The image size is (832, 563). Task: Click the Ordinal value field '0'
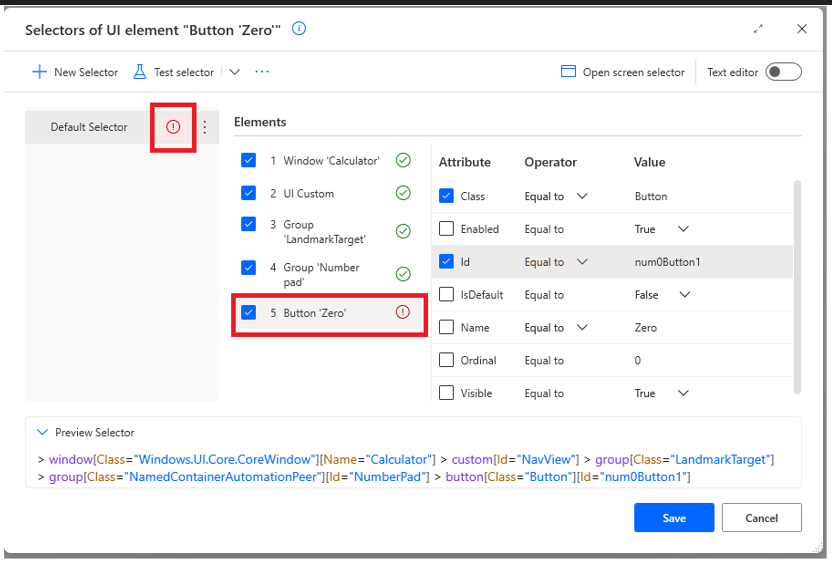tap(638, 361)
